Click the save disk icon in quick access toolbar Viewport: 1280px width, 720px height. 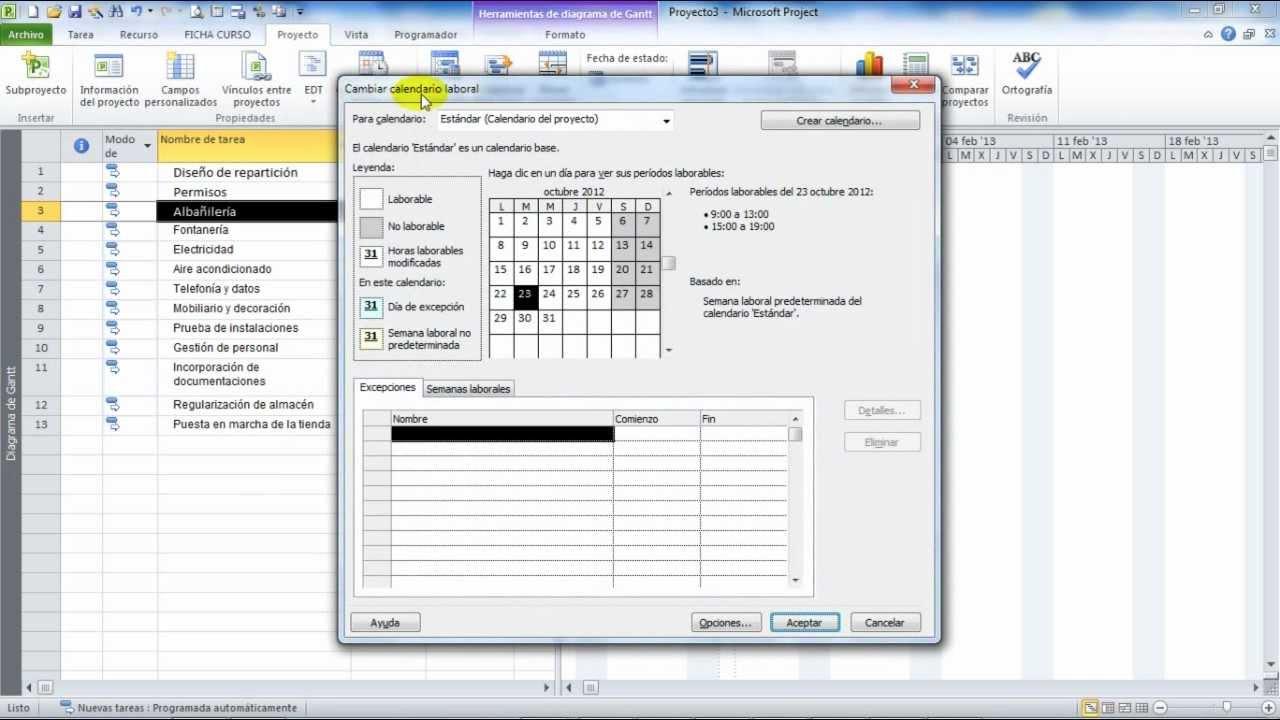75,12
